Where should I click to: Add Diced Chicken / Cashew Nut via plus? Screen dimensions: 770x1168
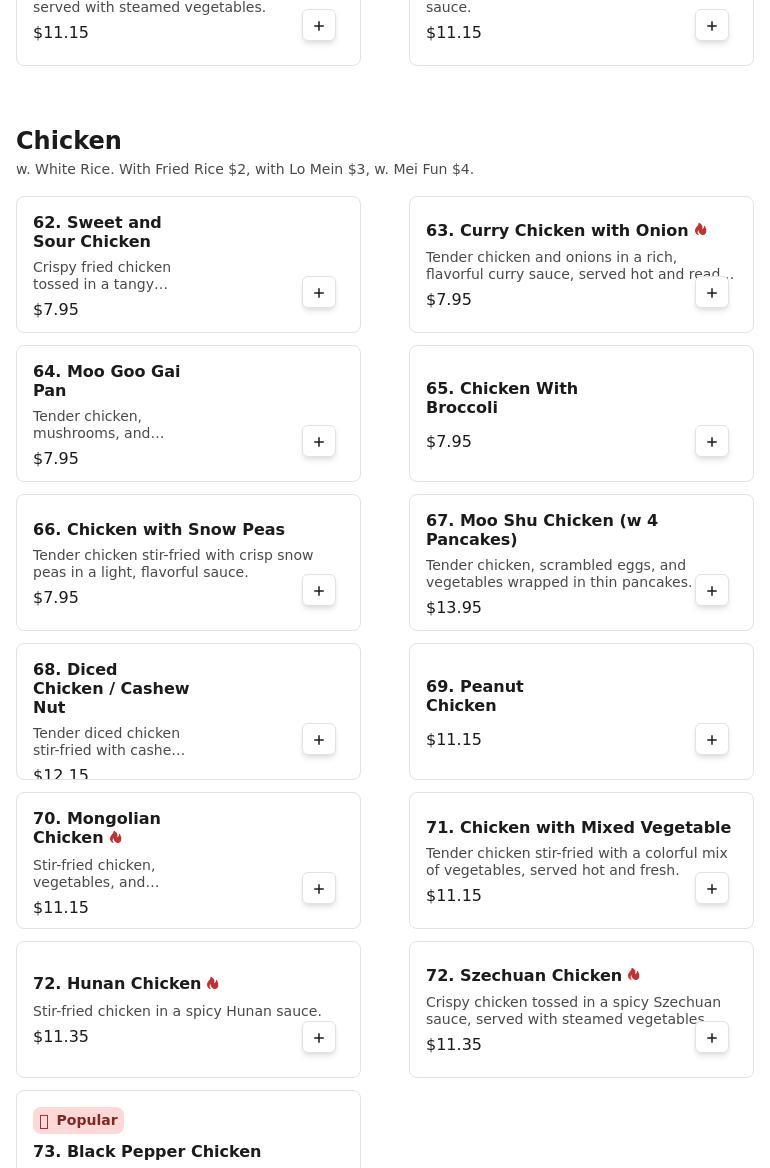coord(319,740)
